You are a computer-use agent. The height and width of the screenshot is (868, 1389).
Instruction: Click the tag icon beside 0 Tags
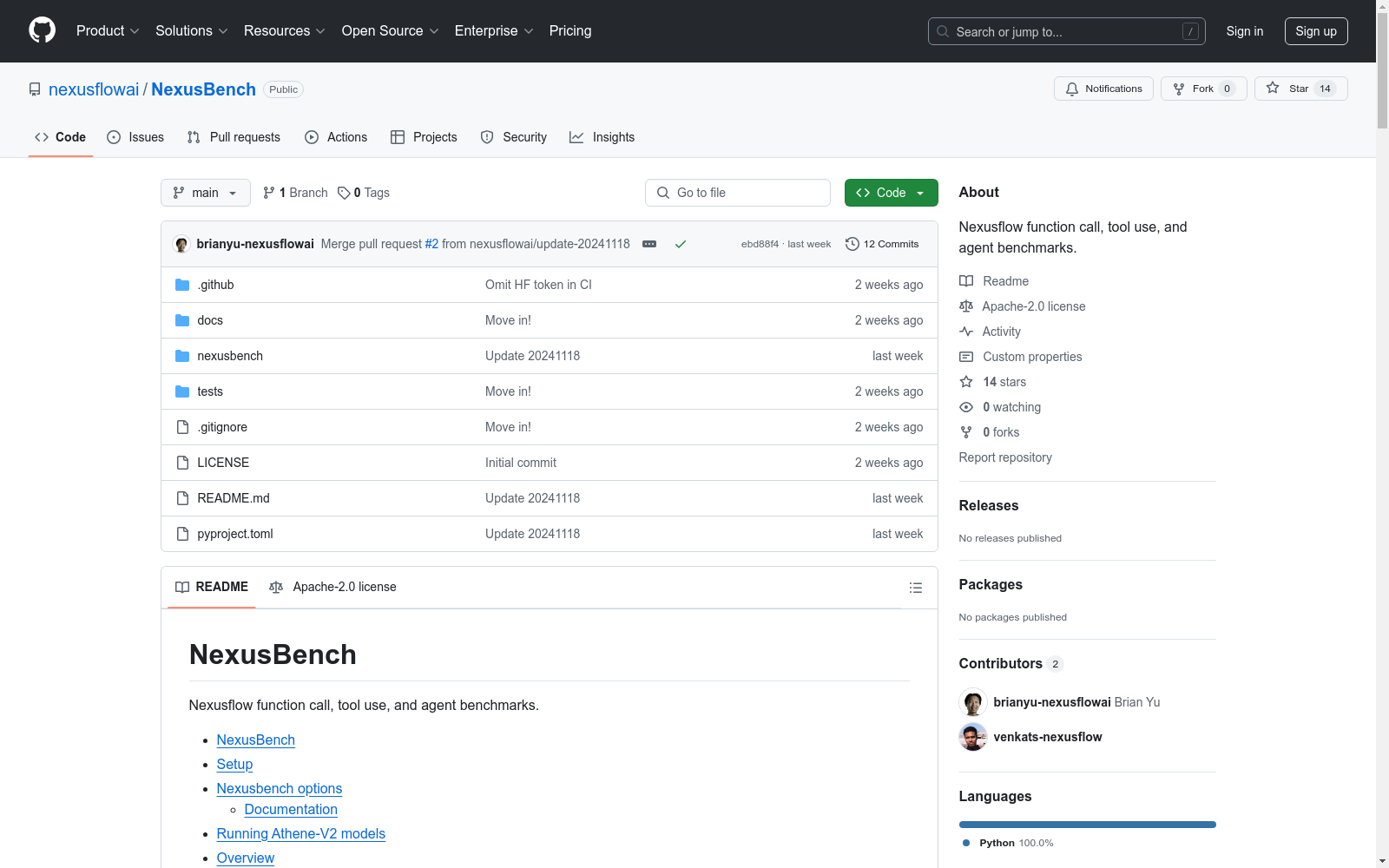344,193
